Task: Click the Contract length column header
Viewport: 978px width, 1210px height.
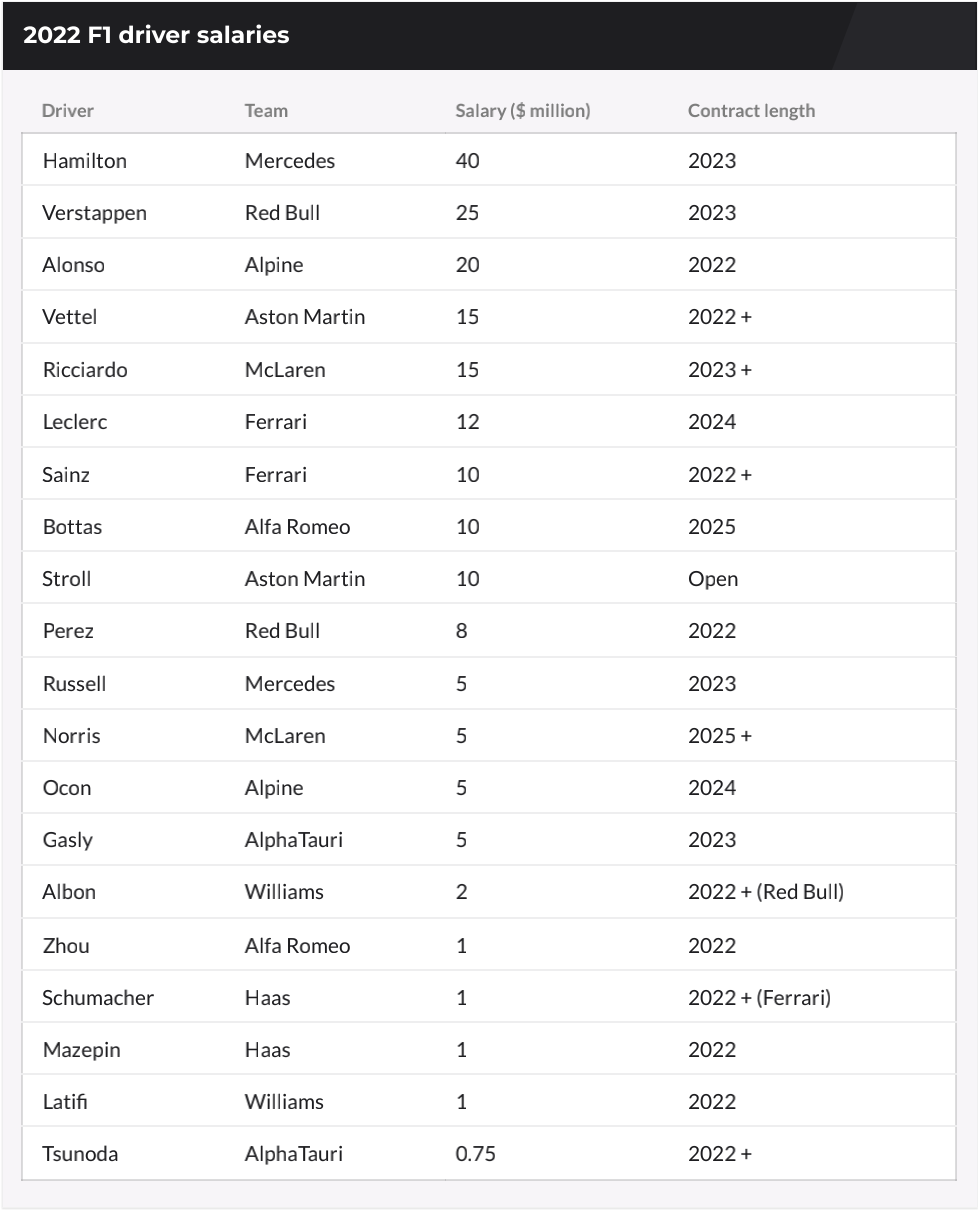Action: (751, 111)
